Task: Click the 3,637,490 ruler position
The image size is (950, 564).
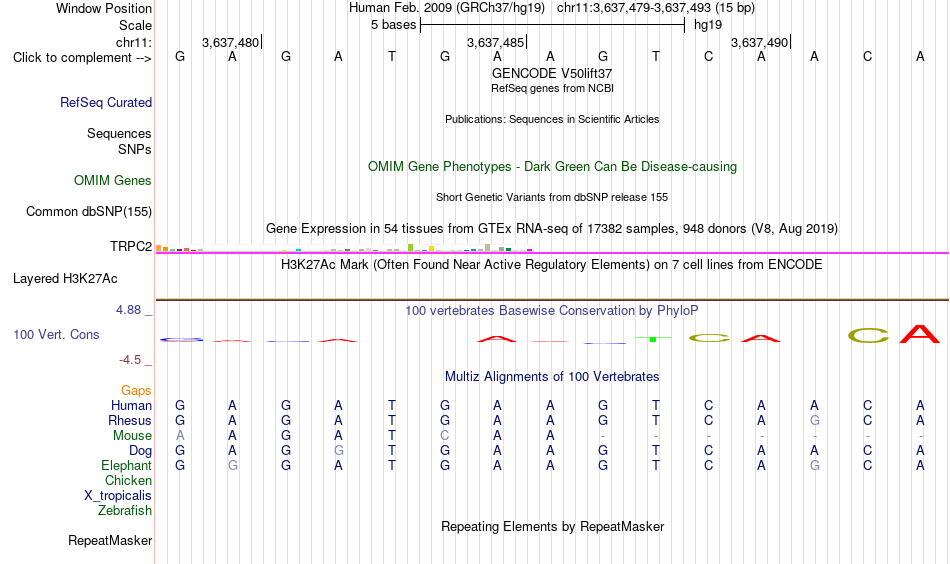Action: click(x=760, y=42)
